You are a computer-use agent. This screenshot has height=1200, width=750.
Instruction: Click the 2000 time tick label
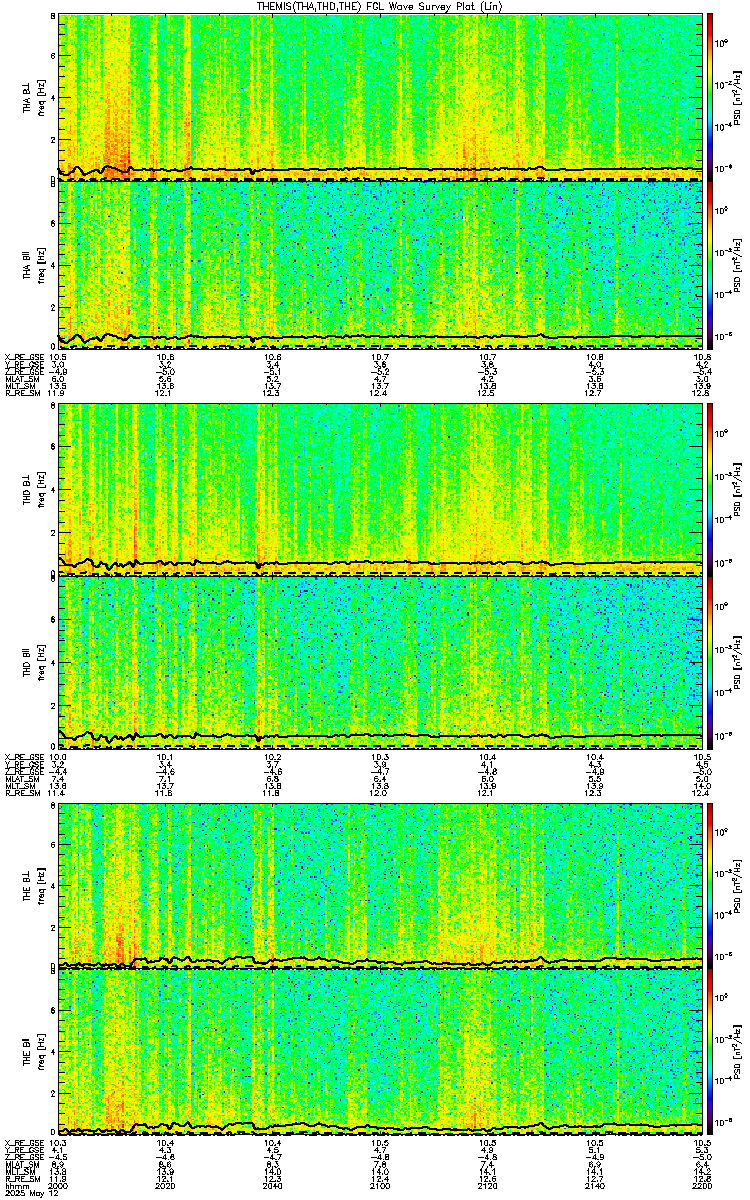coord(58,1184)
